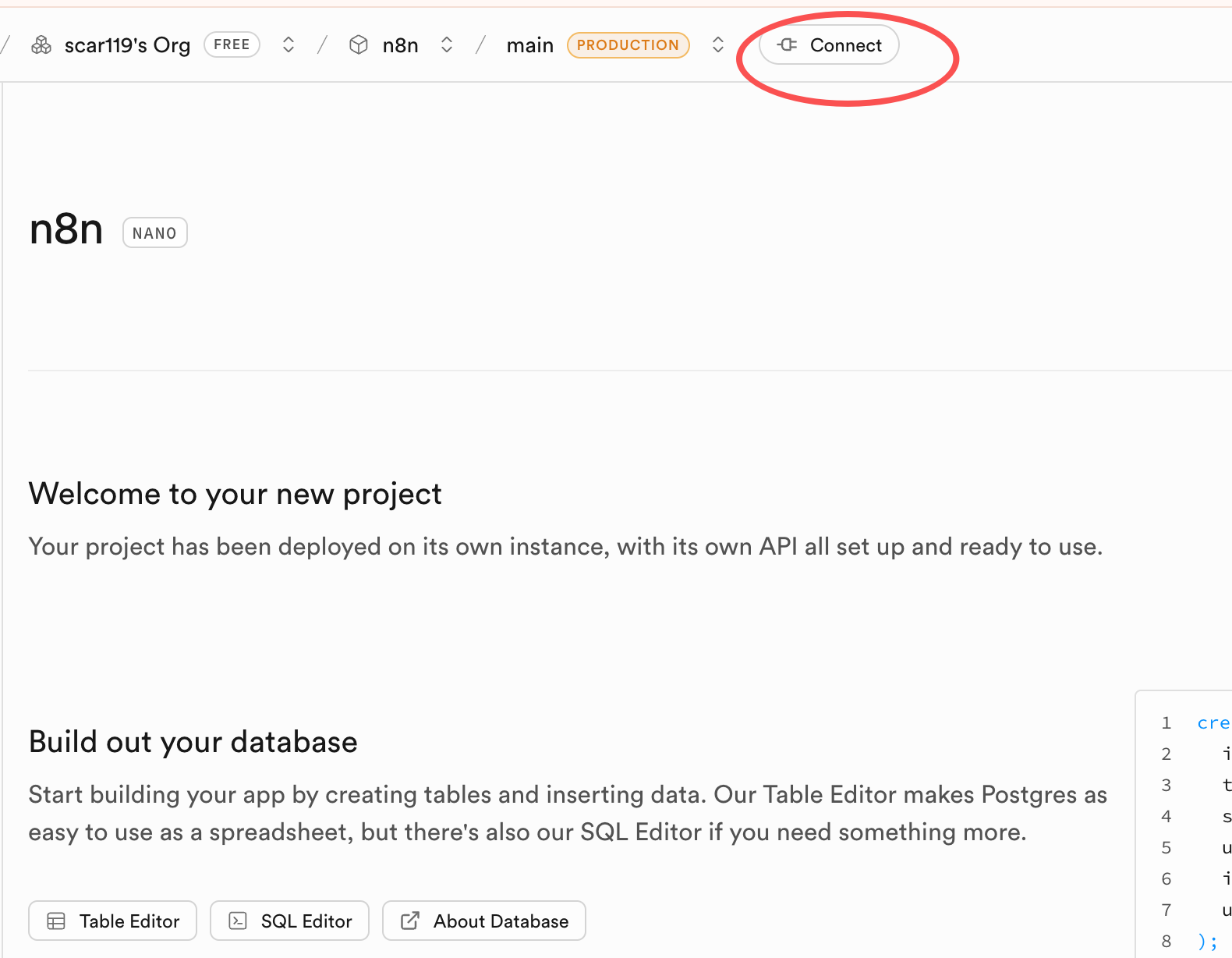Click the cube project icon in breadcrumb
Viewport: 1232px width, 958px height.
(359, 45)
